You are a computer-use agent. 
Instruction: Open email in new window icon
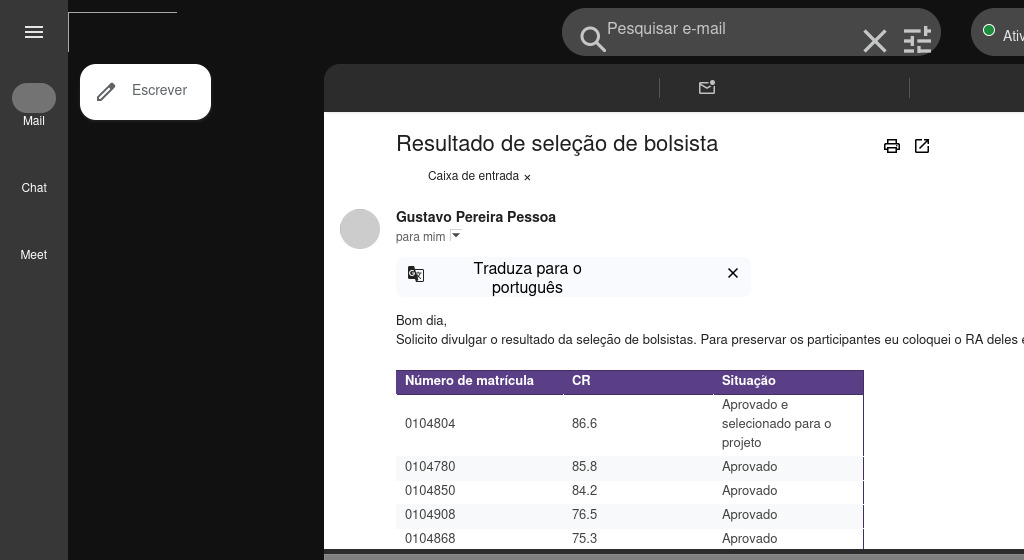[x=922, y=146]
